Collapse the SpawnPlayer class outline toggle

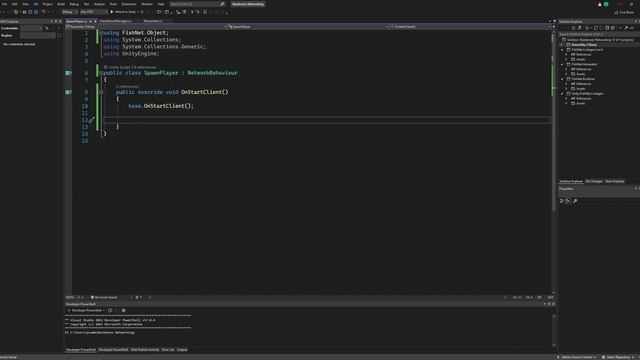tap(101, 73)
